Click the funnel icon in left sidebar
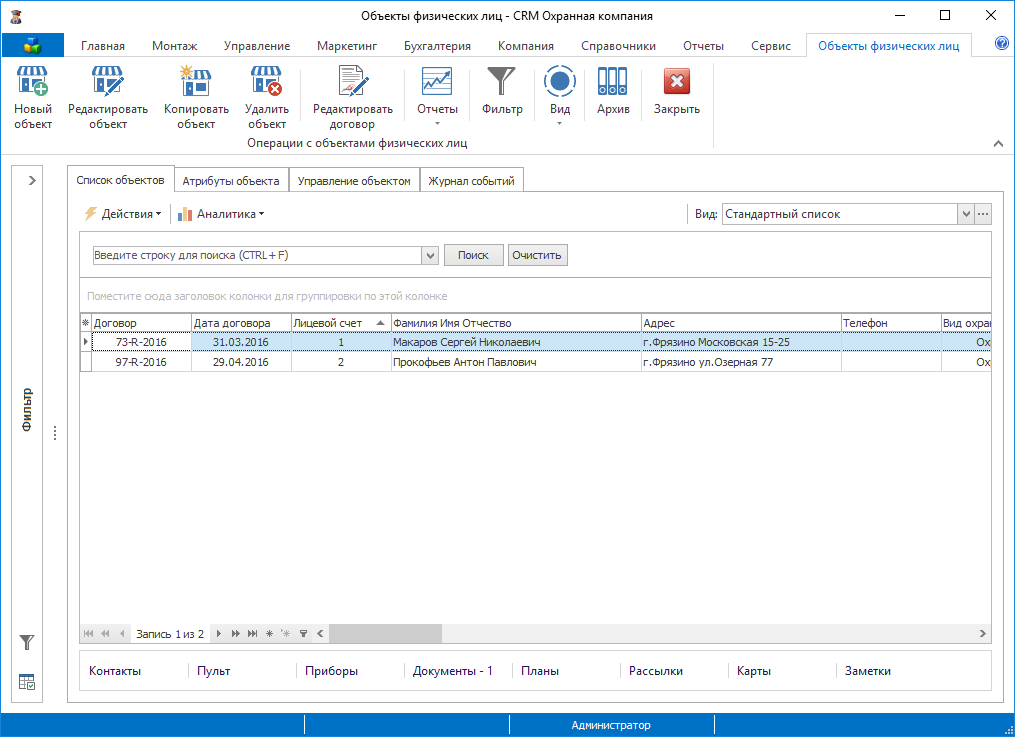This screenshot has height=737, width=1015. click(x=27, y=642)
